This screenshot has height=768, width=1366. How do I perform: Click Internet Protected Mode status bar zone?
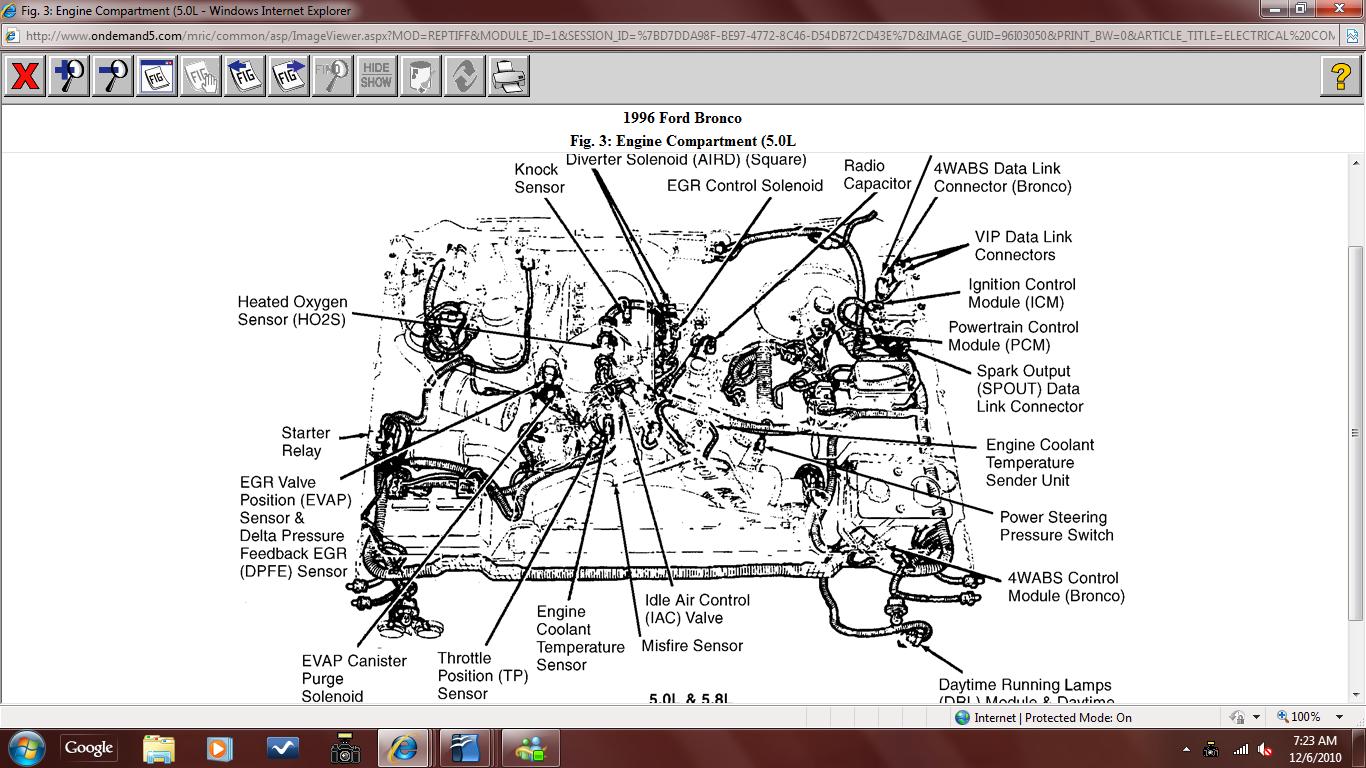(1044, 717)
